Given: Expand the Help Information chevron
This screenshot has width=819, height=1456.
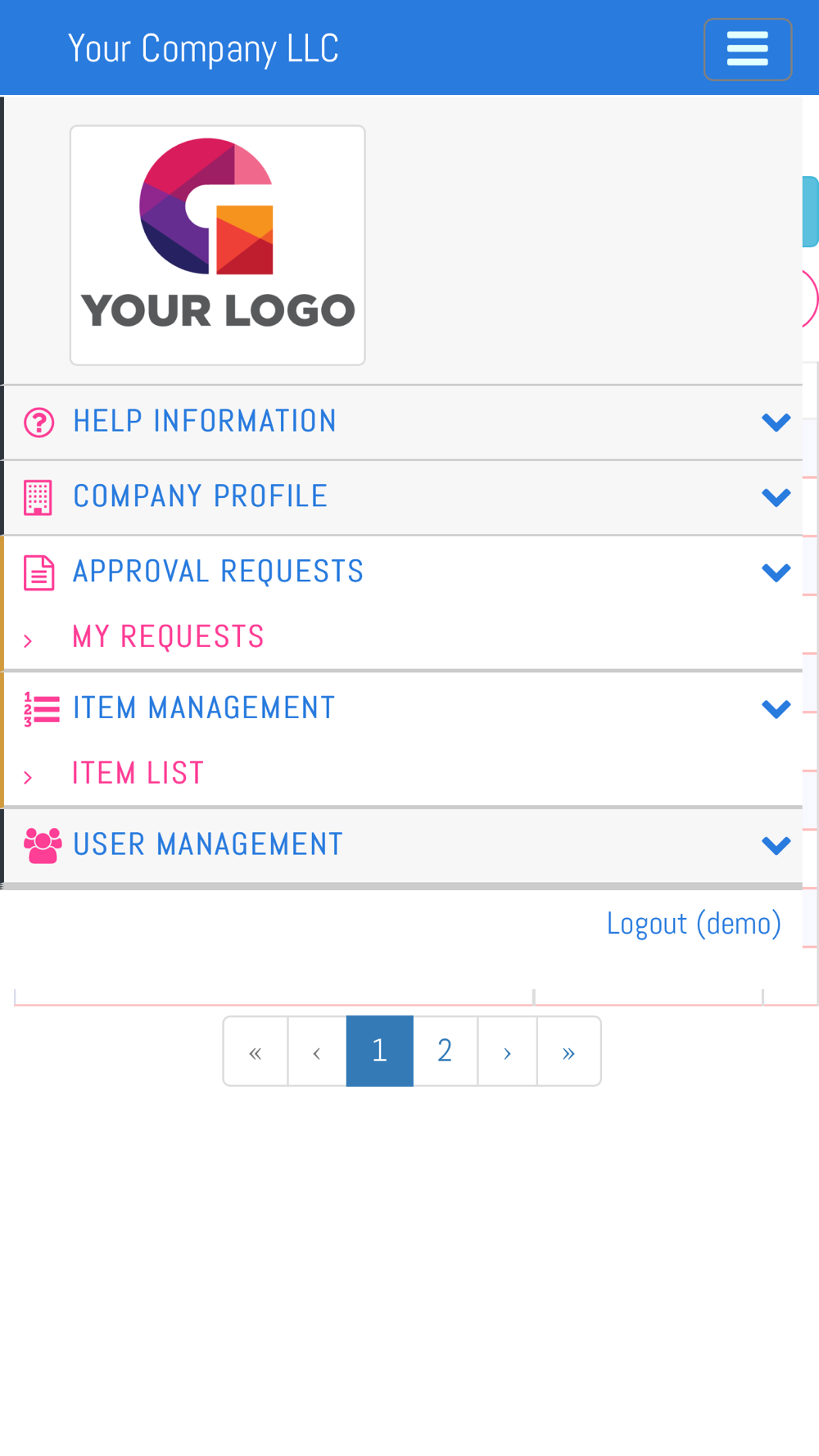Looking at the screenshot, I should [x=776, y=423].
